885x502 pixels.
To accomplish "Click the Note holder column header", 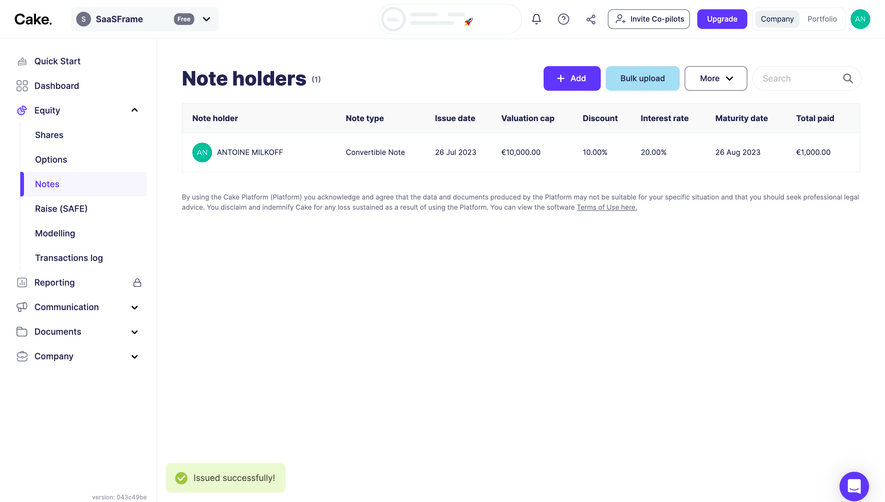I will click(215, 119).
